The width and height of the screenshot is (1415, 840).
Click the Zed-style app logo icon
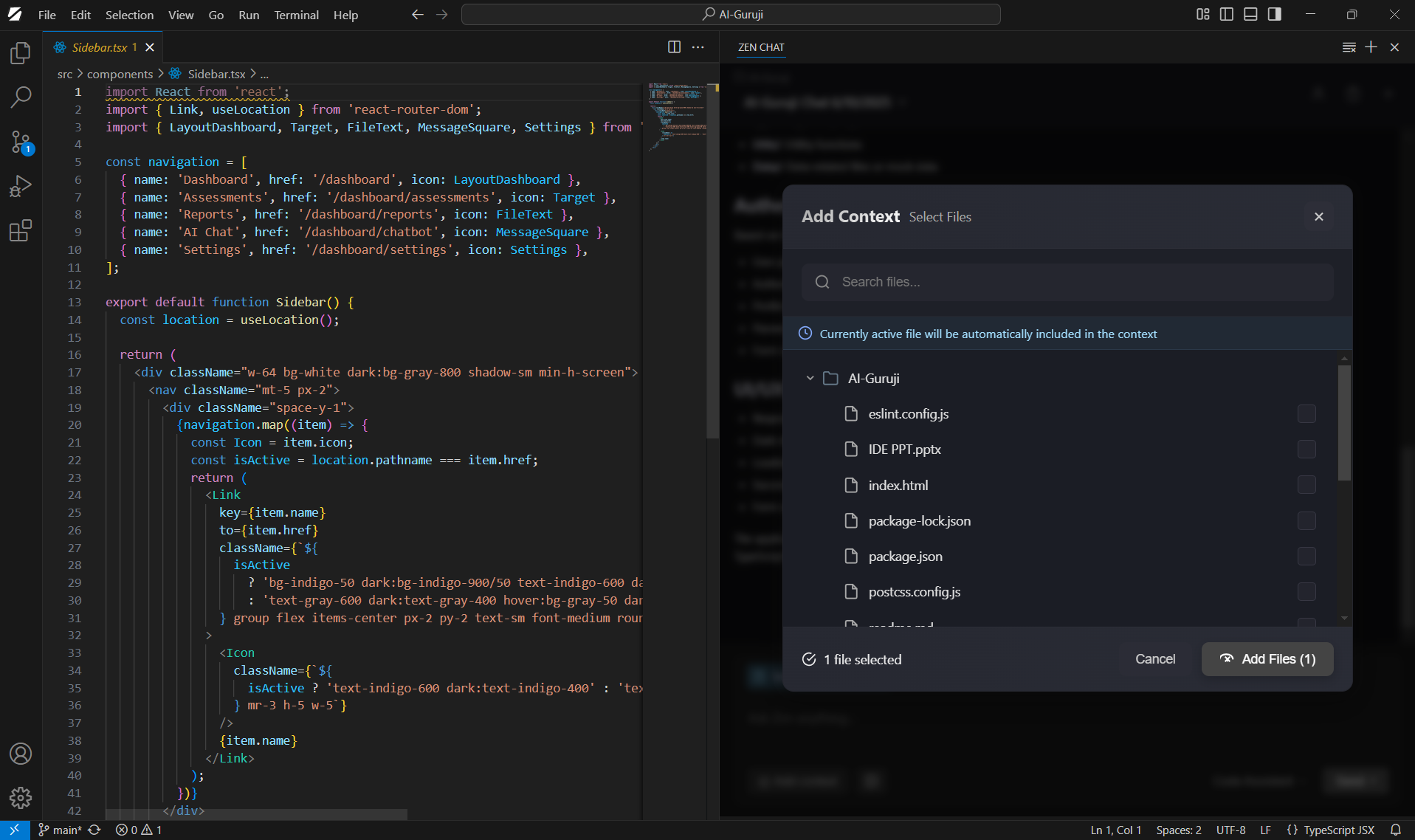point(15,15)
